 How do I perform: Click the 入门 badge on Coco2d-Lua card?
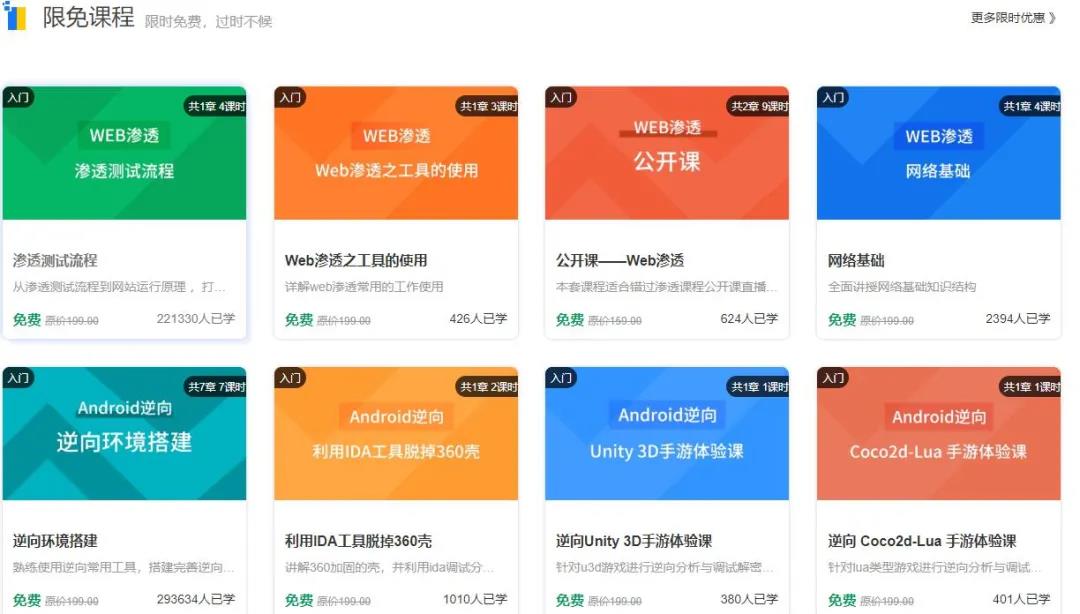point(833,378)
